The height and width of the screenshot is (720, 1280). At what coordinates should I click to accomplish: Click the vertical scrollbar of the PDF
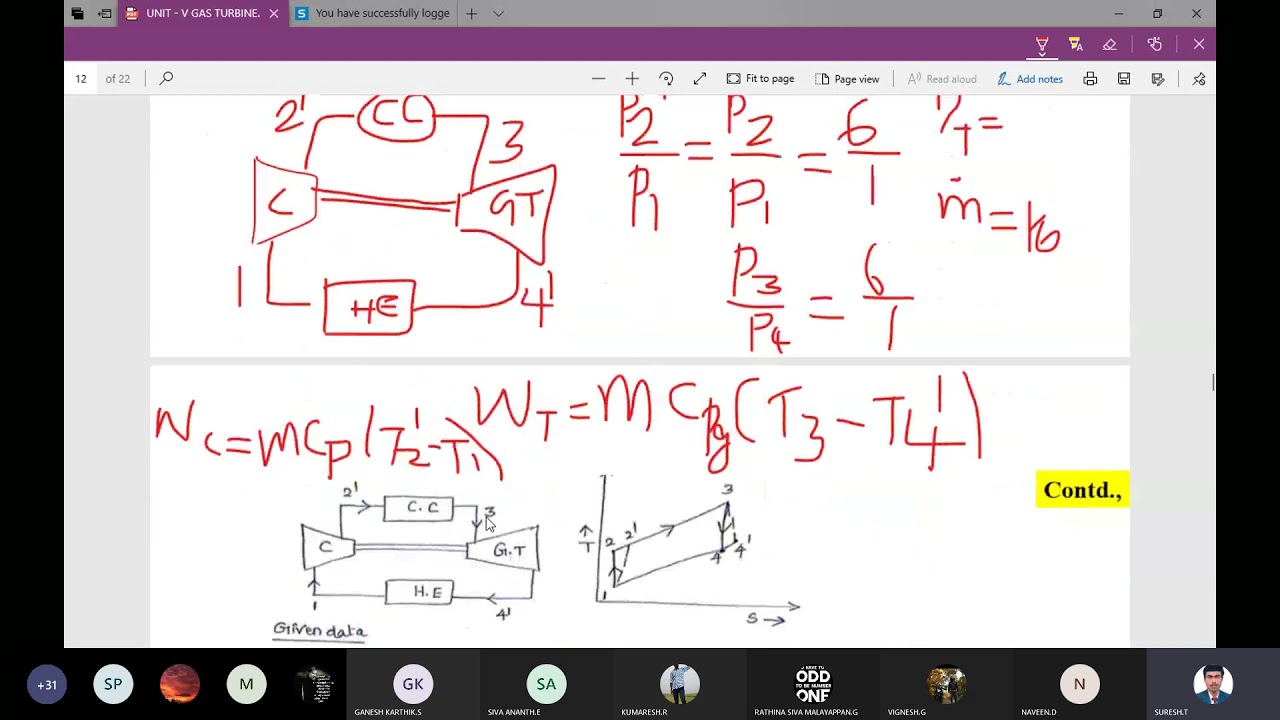click(x=1212, y=382)
